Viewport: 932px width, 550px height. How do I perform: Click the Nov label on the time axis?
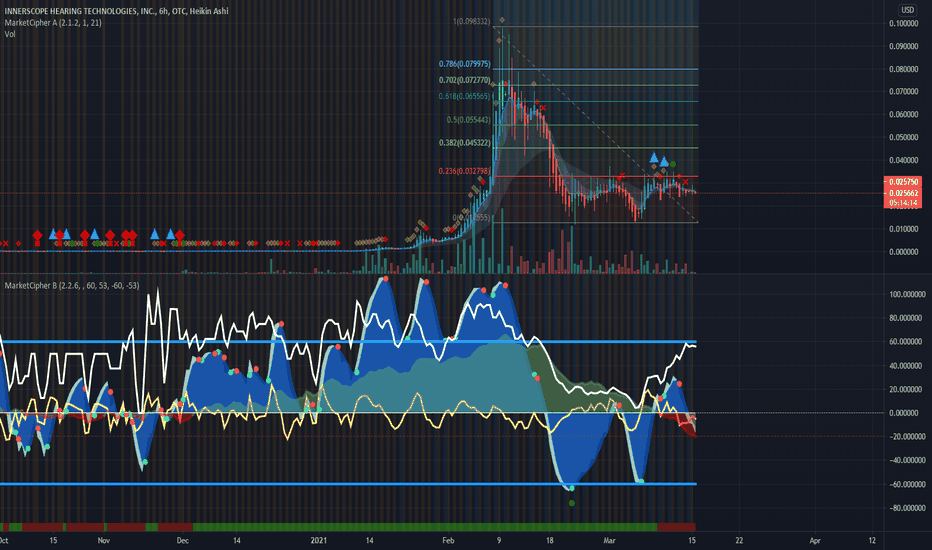tap(103, 540)
